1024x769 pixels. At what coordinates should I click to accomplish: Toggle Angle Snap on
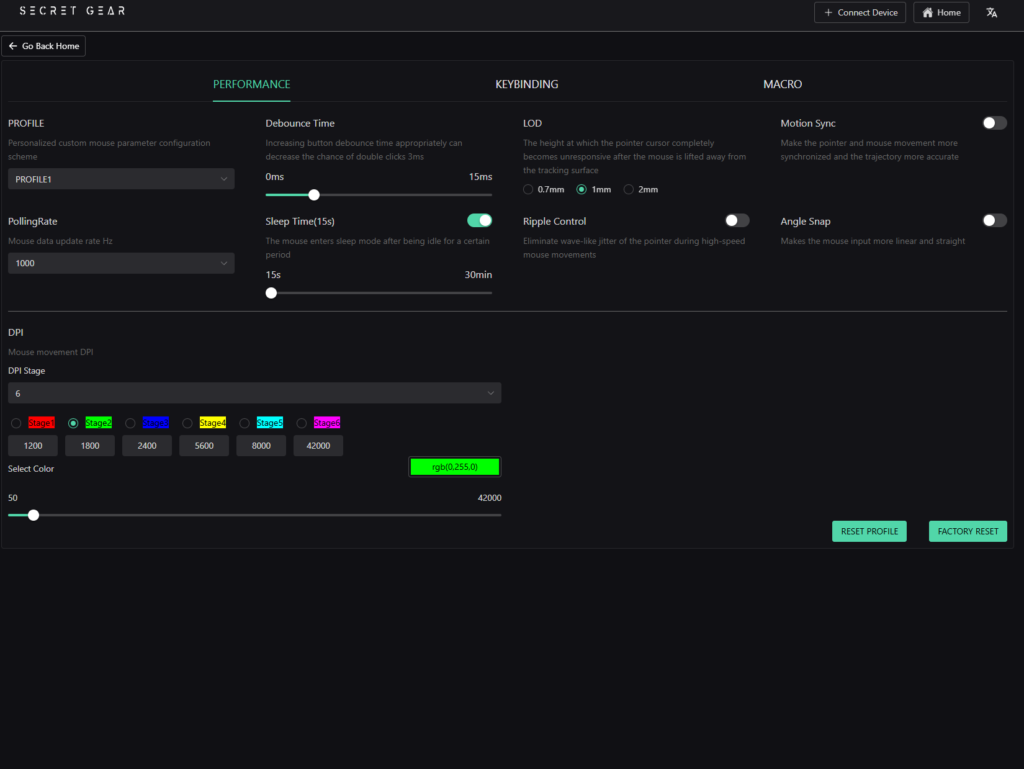point(994,221)
